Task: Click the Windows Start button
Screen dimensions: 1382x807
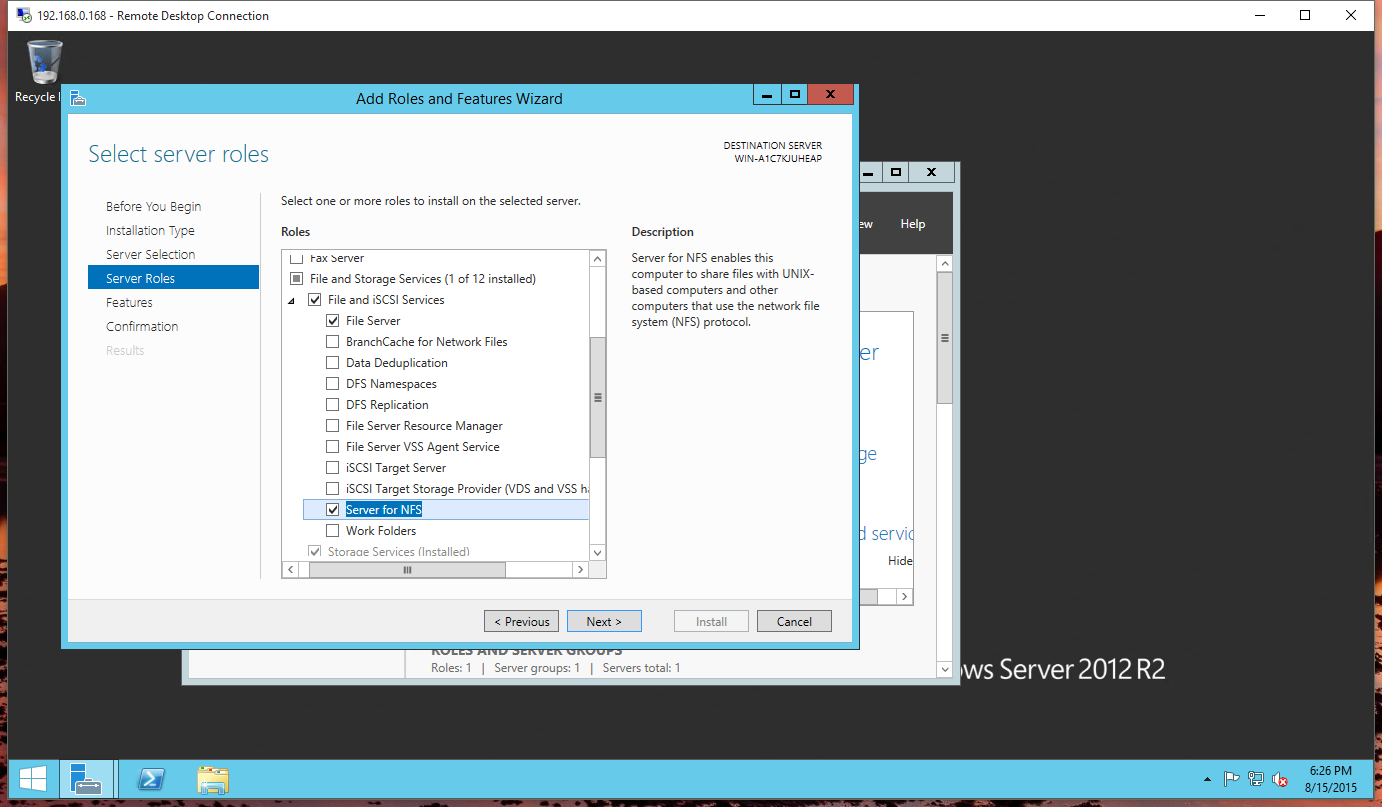Action: coord(32,779)
